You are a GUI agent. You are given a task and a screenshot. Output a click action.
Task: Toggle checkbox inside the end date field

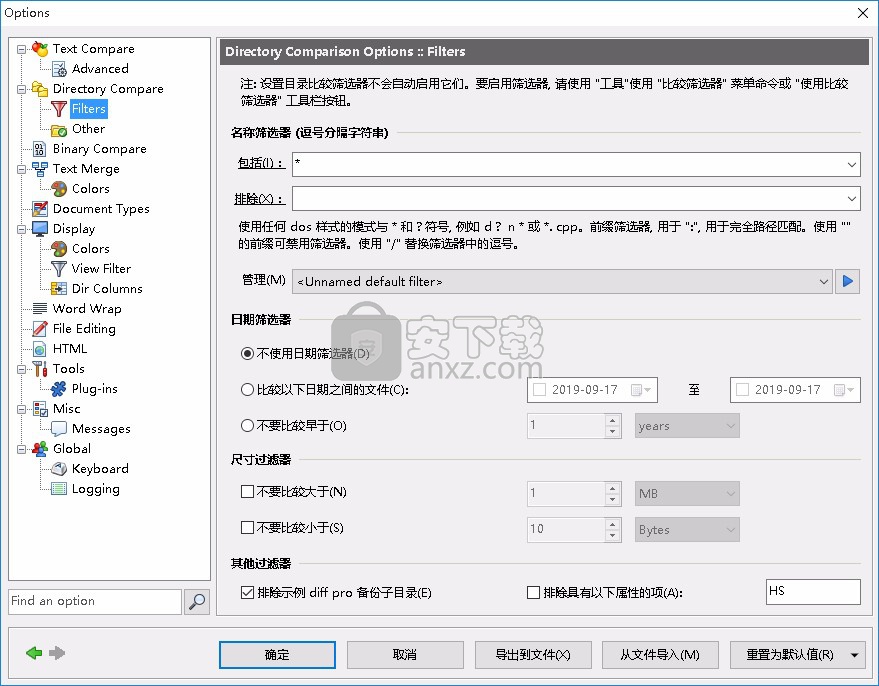742,390
